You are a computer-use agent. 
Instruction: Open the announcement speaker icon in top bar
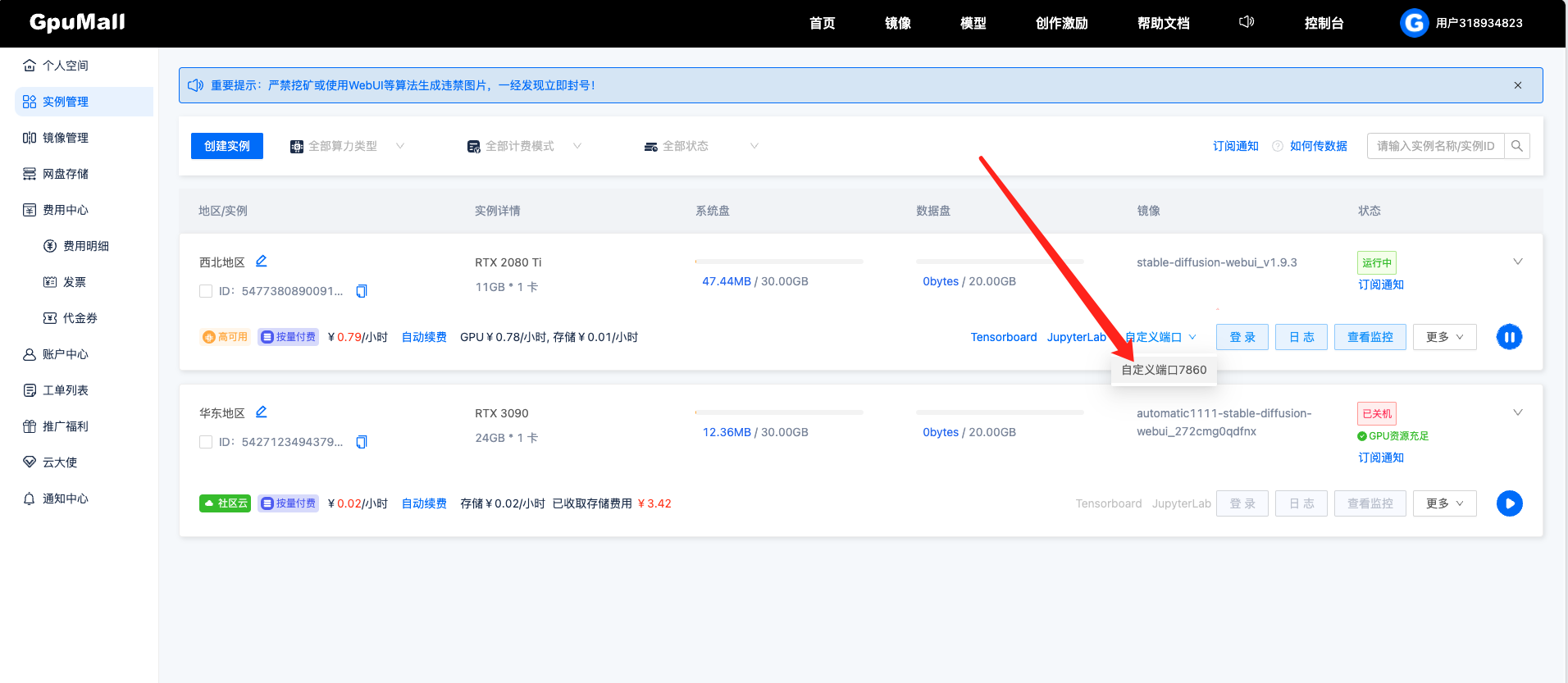click(x=1247, y=22)
